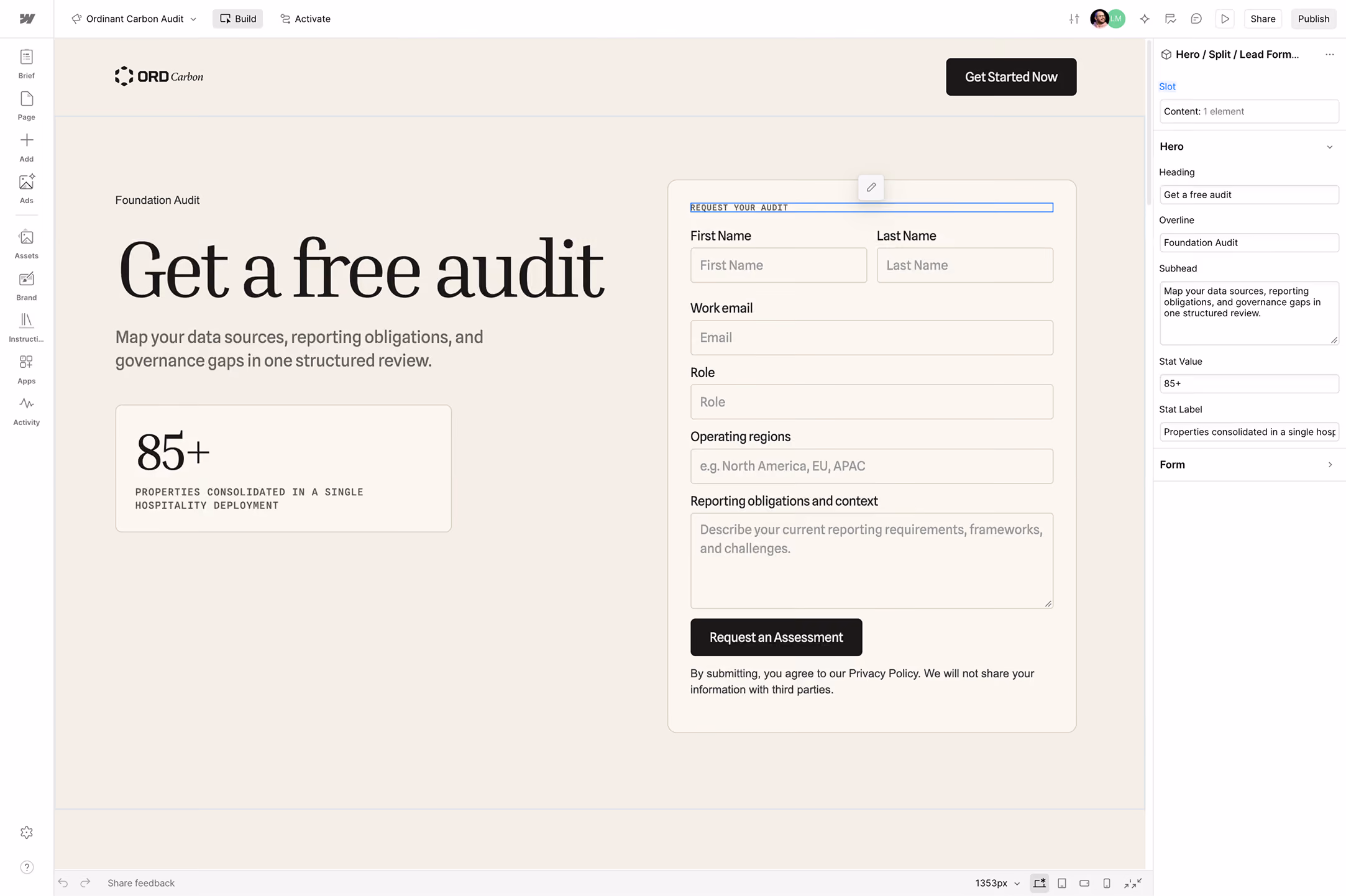Open the Apps panel
The height and width of the screenshot is (896, 1346).
26,369
